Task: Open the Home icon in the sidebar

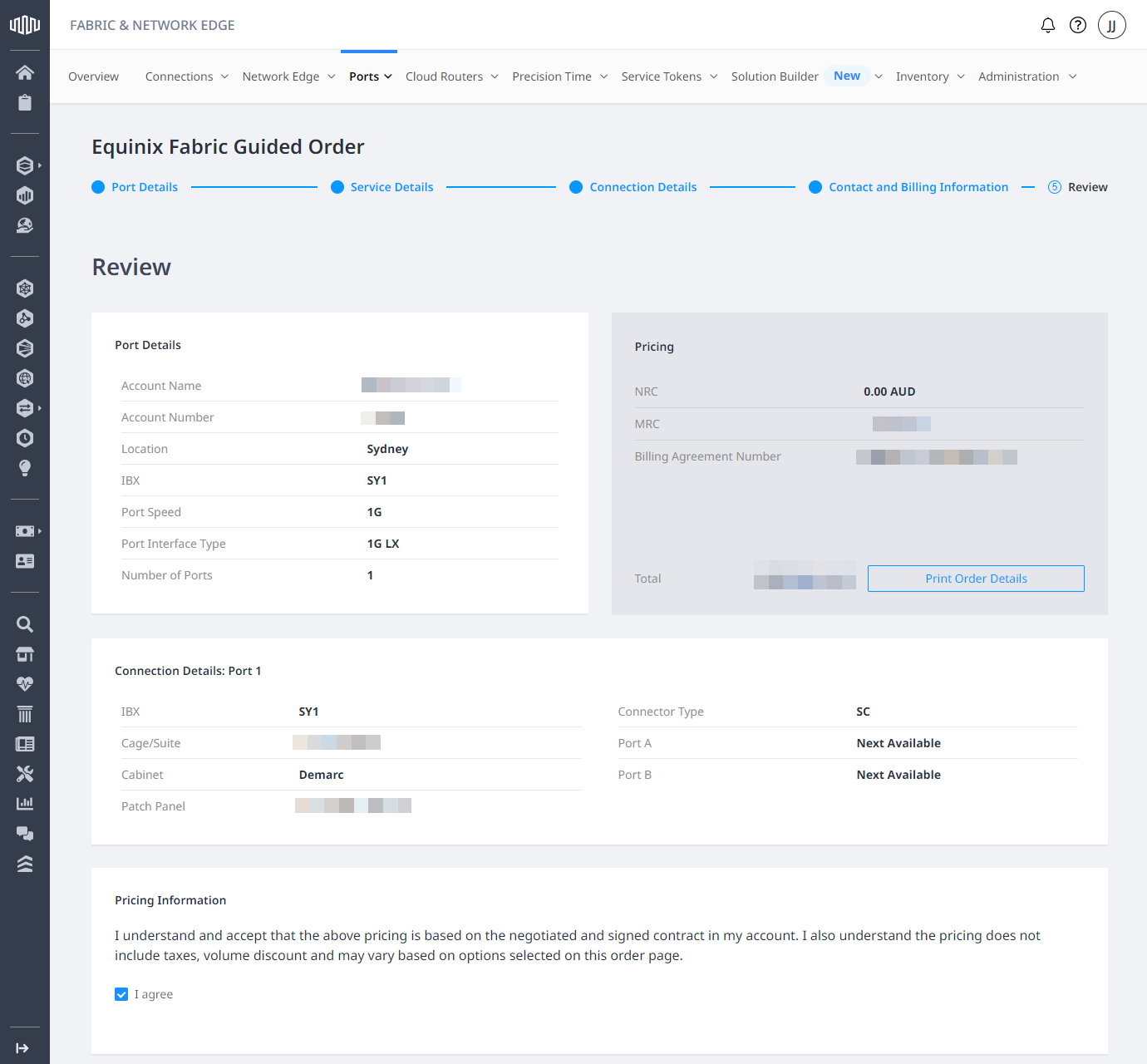Action: click(25, 72)
